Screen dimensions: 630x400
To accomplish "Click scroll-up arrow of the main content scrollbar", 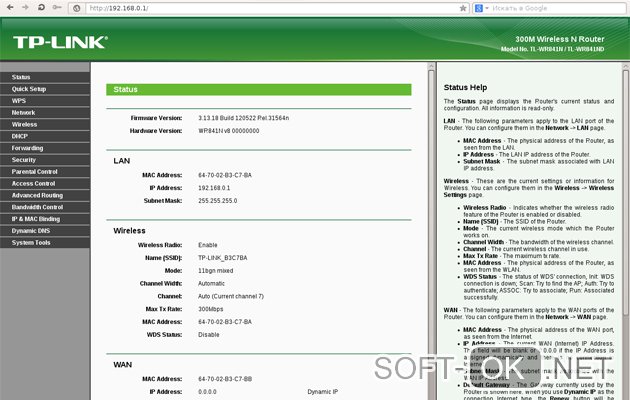I will [431, 66].
